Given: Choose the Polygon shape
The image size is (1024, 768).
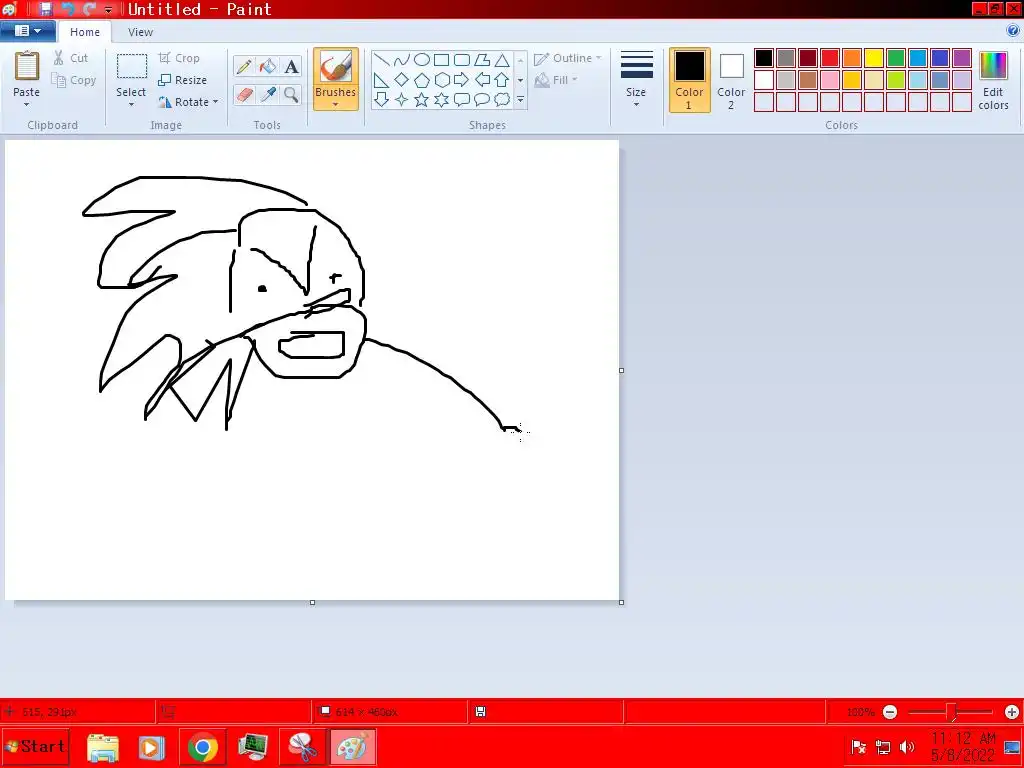Looking at the screenshot, I should [x=482, y=61].
